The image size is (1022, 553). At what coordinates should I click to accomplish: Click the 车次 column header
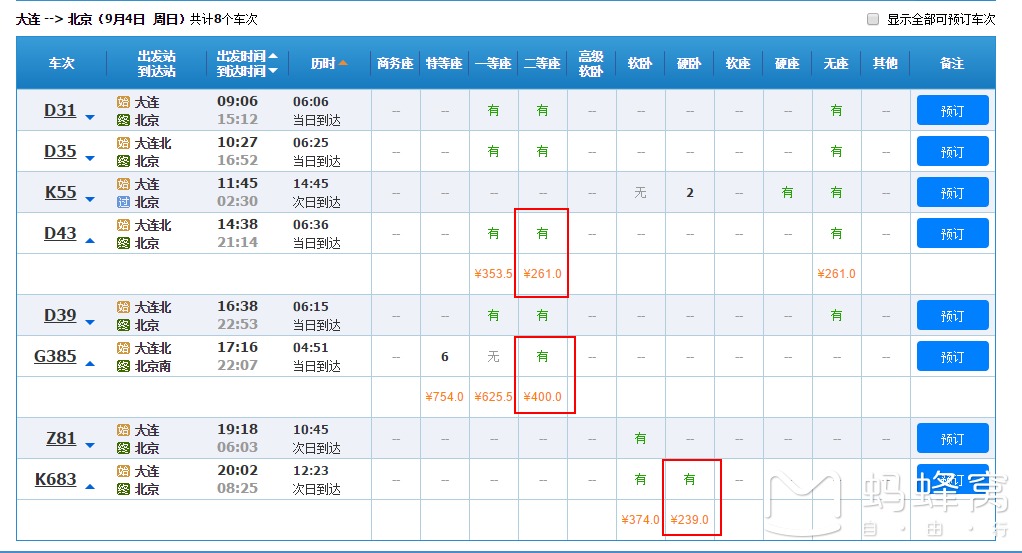pyautogui.click(x=61, y=63)
